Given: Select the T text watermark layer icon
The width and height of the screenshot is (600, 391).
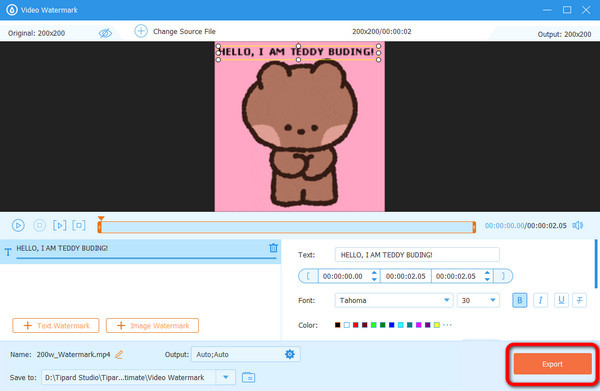Looking at the screenshot, I should point(8,252).
